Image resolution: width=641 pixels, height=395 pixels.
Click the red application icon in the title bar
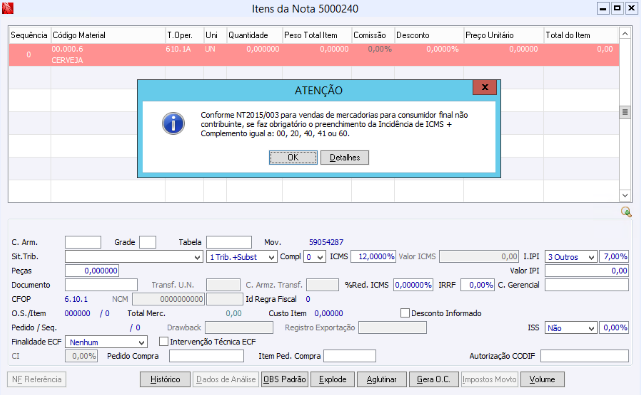pyautogui.click(x=7, y=8)
